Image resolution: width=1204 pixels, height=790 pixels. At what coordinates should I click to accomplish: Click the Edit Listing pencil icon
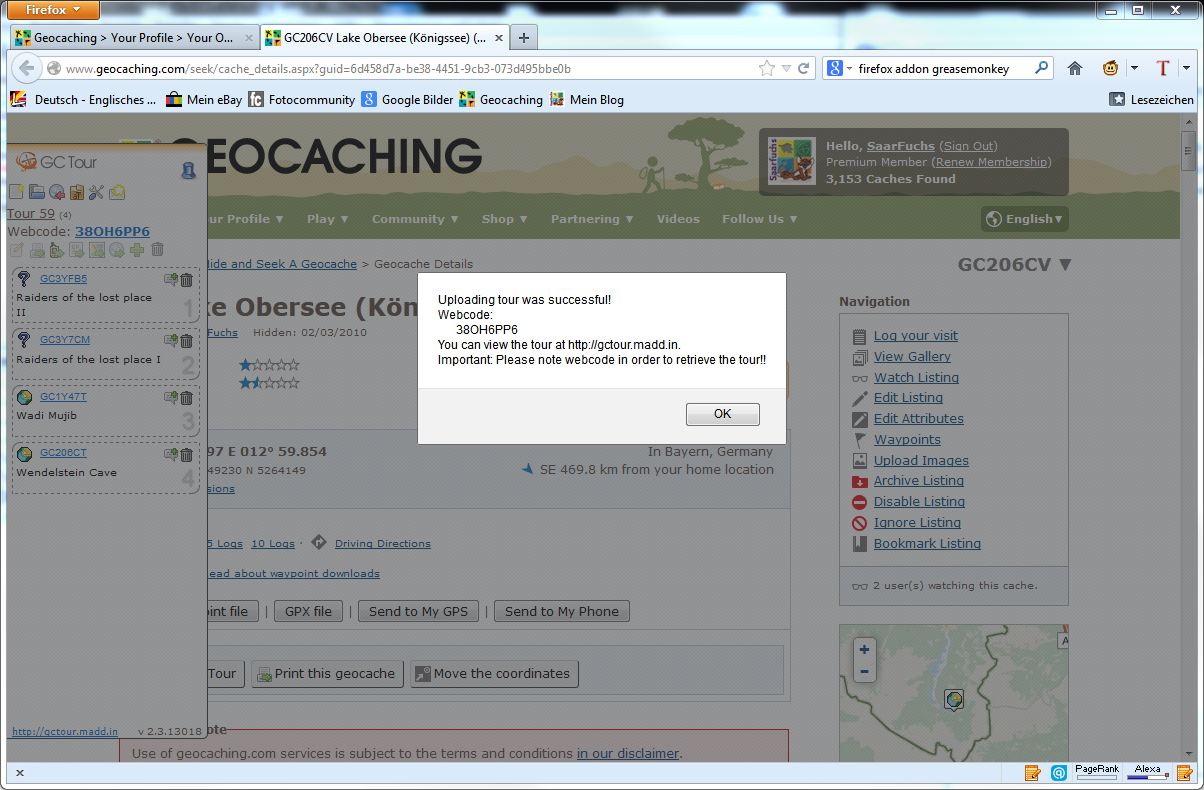tap(859, 398)
